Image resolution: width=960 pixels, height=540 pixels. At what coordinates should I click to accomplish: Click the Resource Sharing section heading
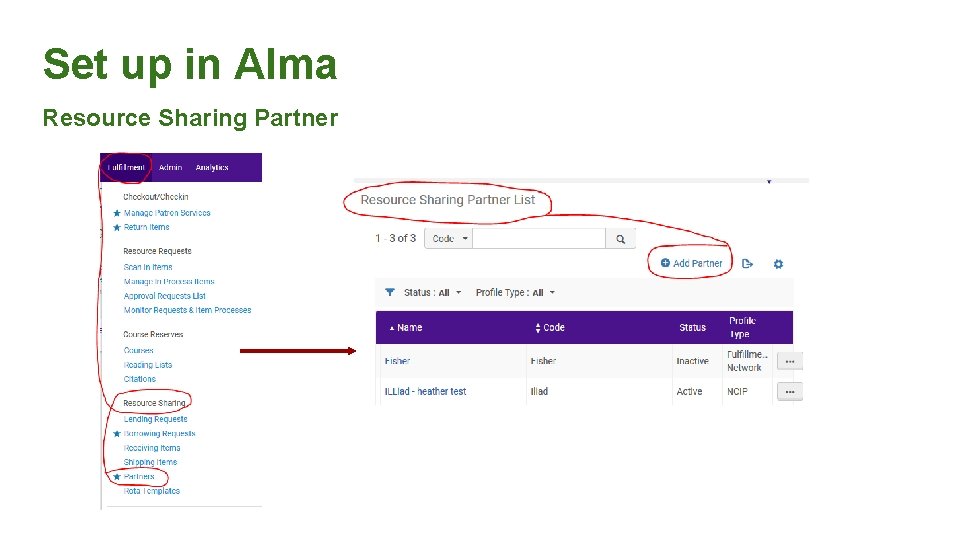pyautogui.click(x=154, y=403)
